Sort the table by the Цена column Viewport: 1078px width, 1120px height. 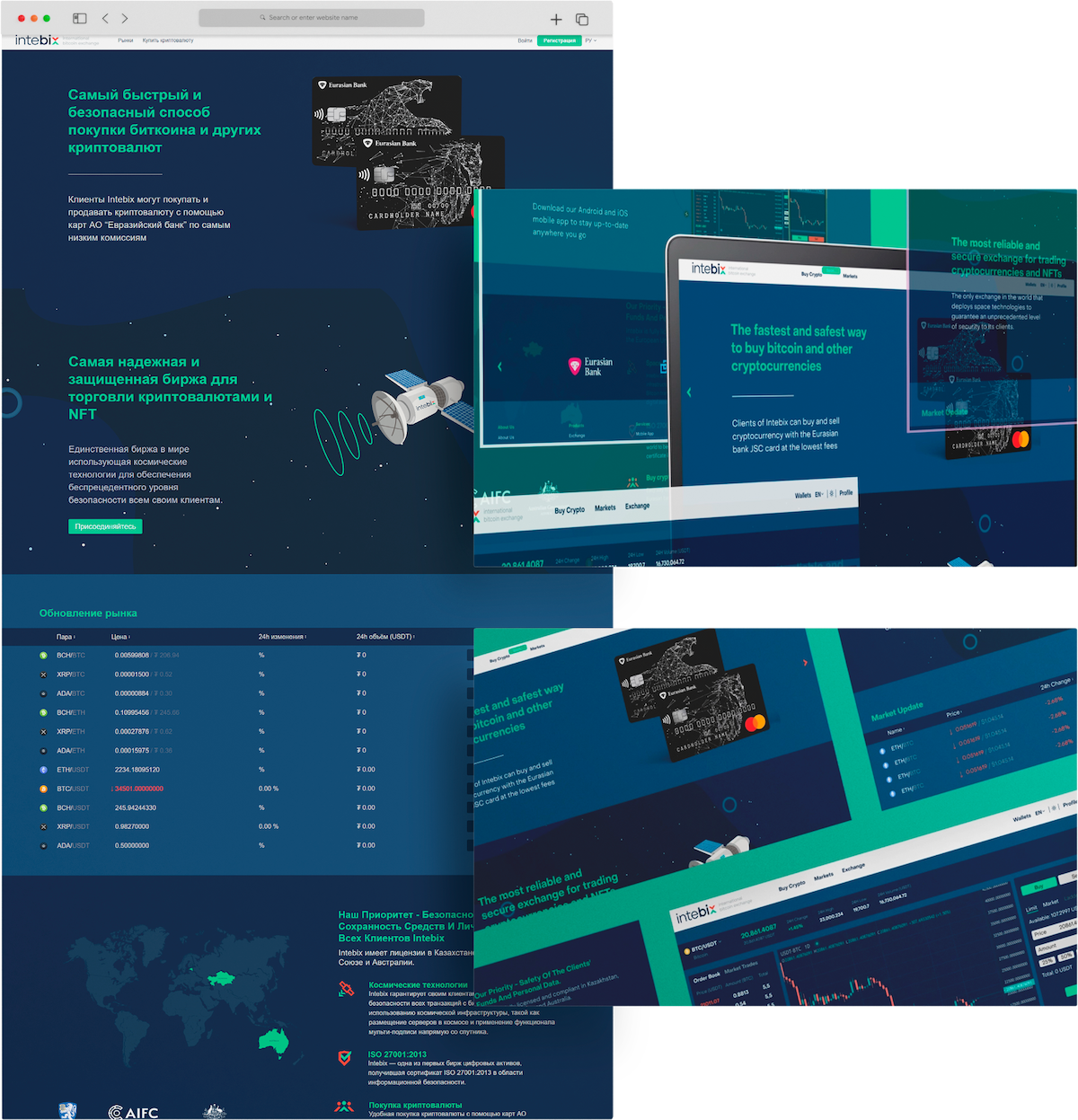tap(120, 637)
